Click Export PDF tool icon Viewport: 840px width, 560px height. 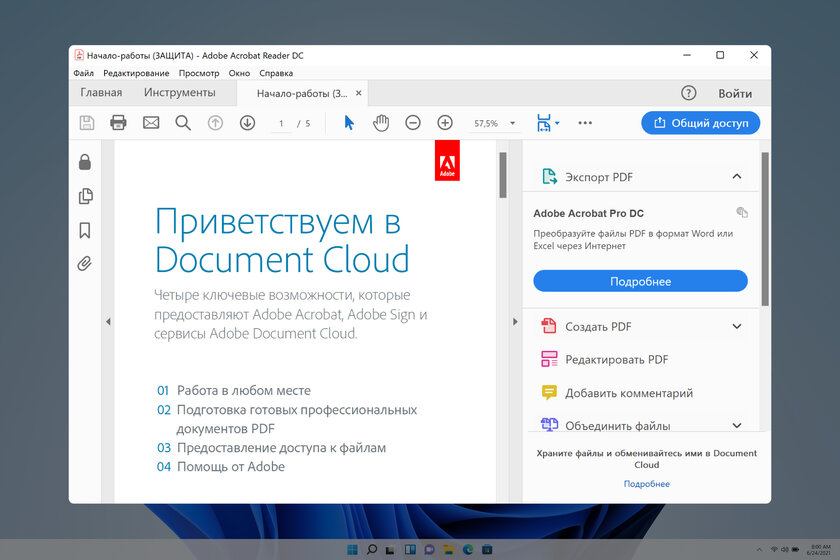[549, 176]
